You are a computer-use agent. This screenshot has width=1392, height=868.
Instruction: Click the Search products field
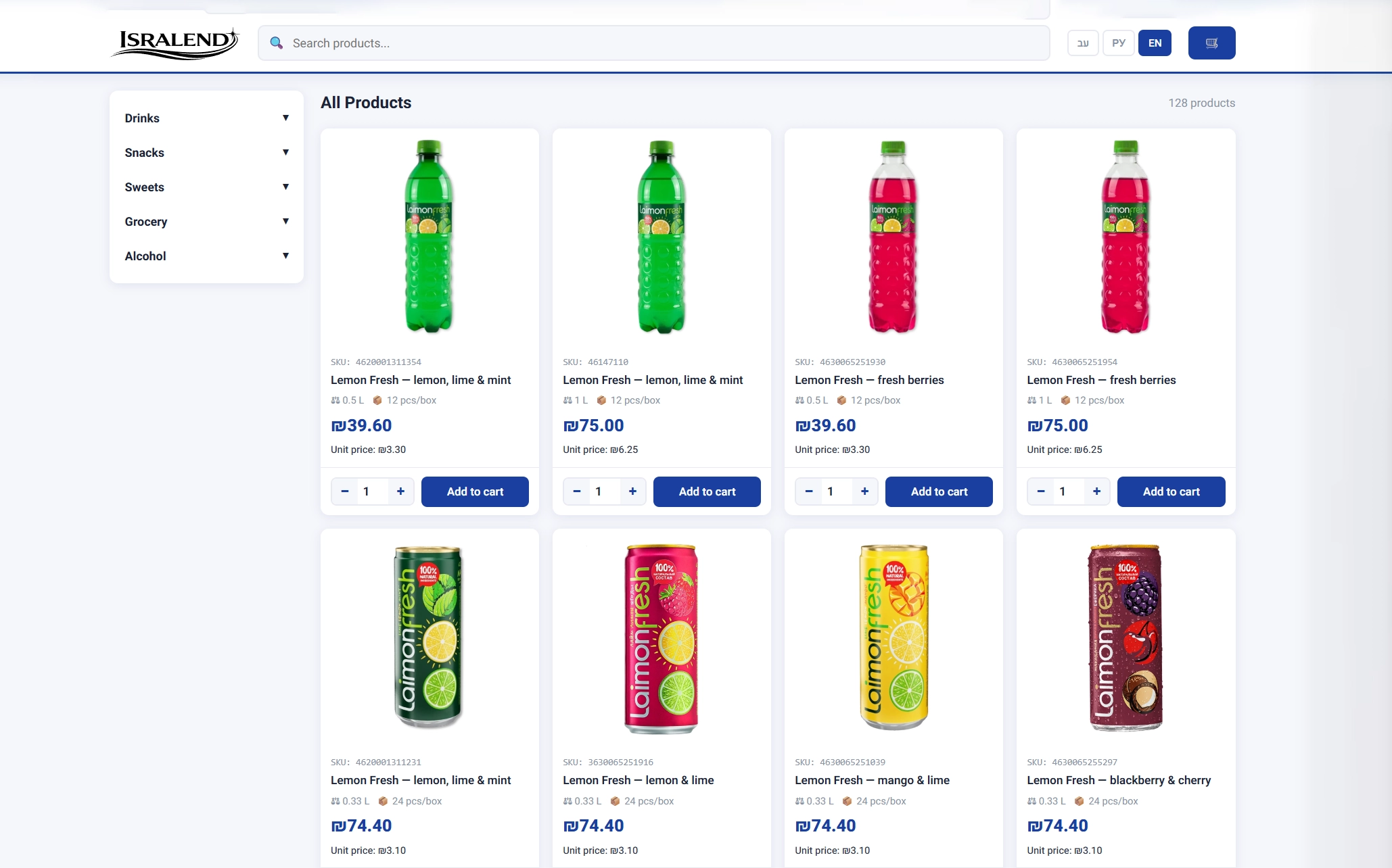(x=654, y=43)
